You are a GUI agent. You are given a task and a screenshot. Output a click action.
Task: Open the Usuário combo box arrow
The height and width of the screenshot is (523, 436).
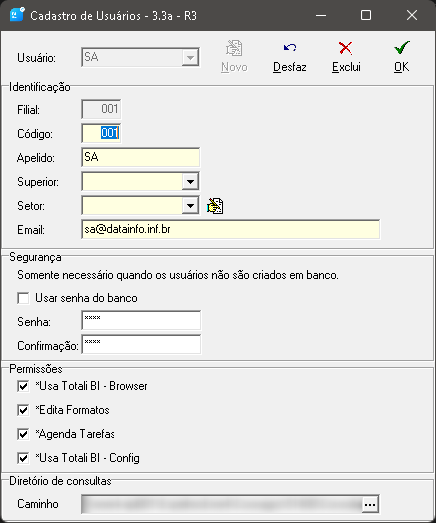[190, 58]
